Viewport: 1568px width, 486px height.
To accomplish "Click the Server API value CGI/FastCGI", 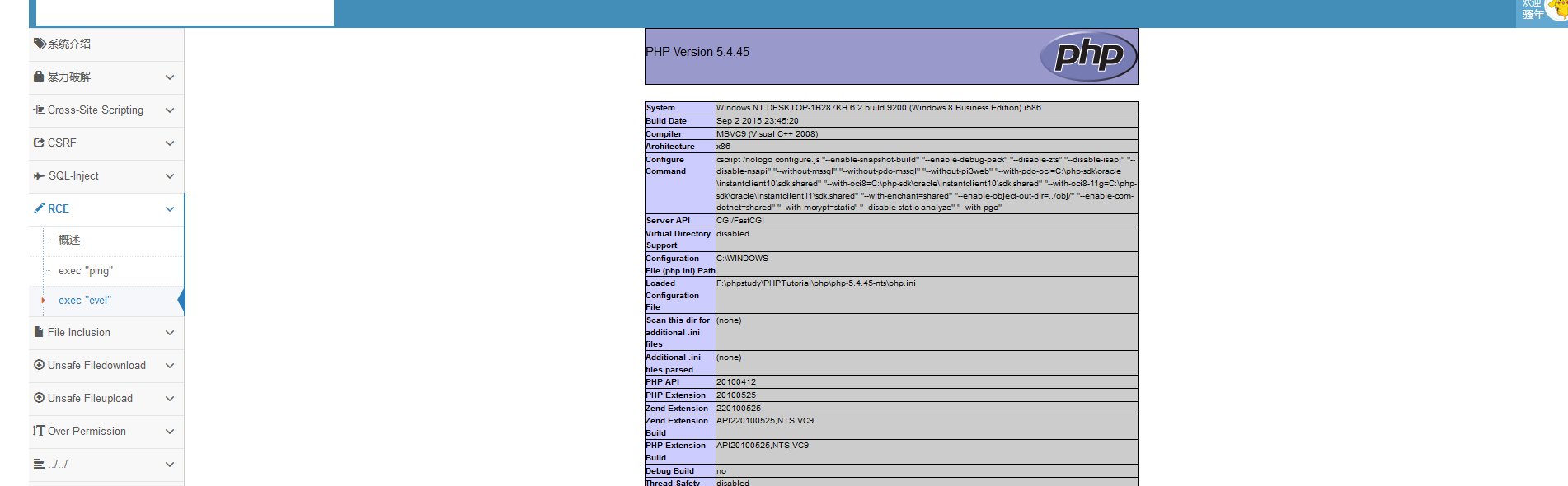I will point(740,221).
